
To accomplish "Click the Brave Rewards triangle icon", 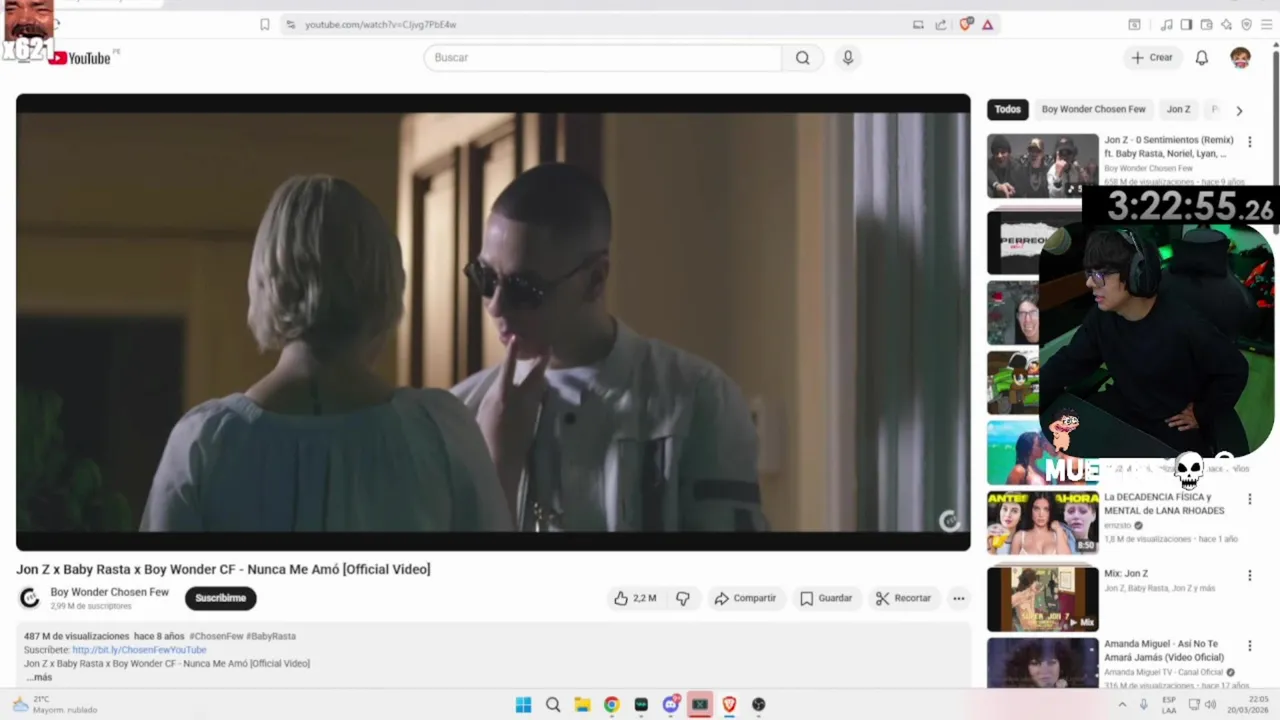I will coord(987,25).
